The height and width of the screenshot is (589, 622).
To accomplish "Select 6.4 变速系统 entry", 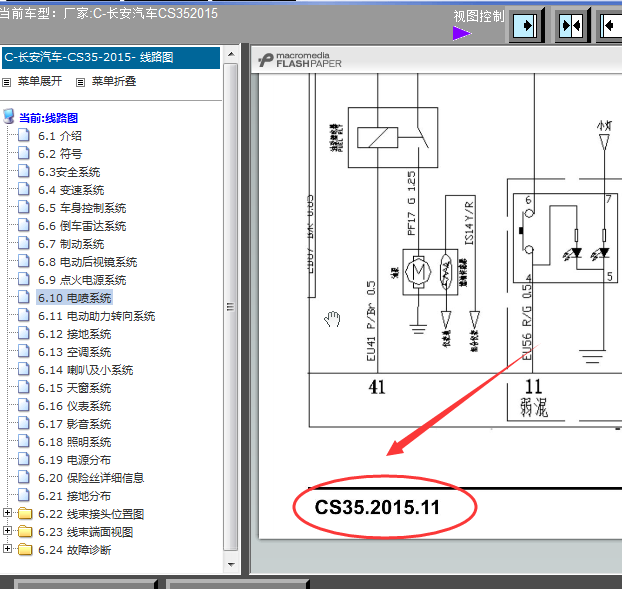I will 71,190.
